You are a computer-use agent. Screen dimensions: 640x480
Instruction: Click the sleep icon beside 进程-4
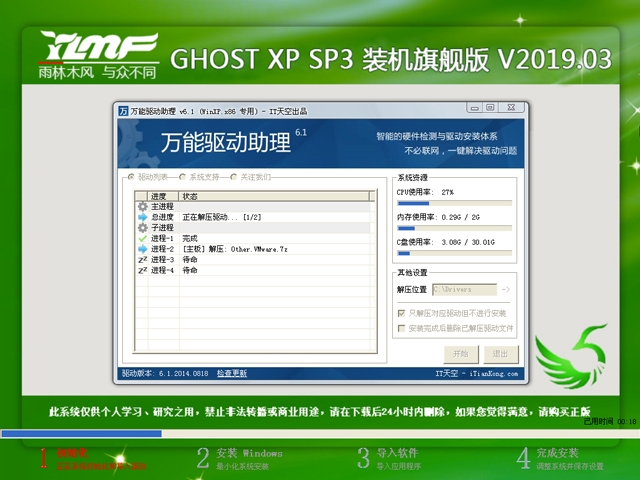142,270
